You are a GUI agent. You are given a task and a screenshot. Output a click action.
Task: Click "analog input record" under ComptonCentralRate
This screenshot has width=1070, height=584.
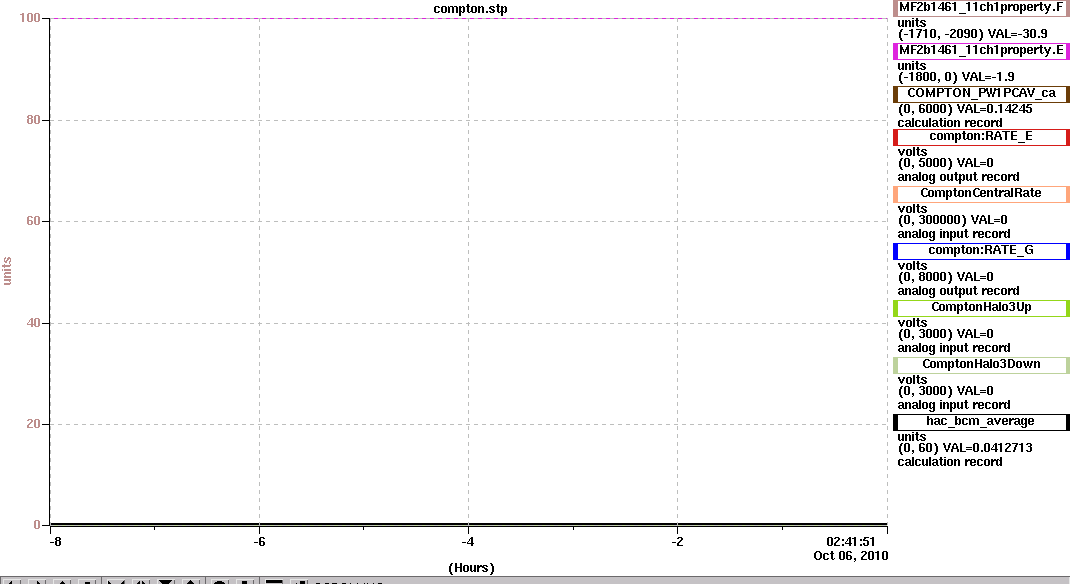[954, 234]
